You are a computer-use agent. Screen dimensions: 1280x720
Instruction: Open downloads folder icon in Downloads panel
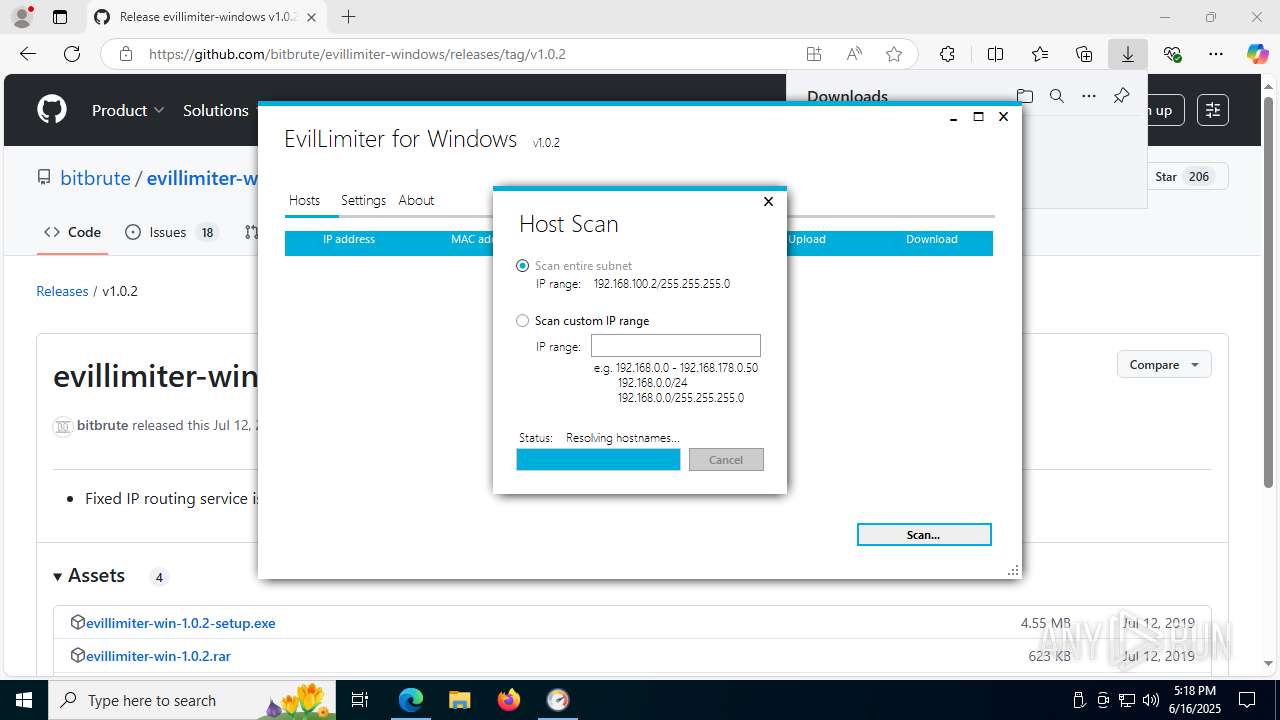1025,96
